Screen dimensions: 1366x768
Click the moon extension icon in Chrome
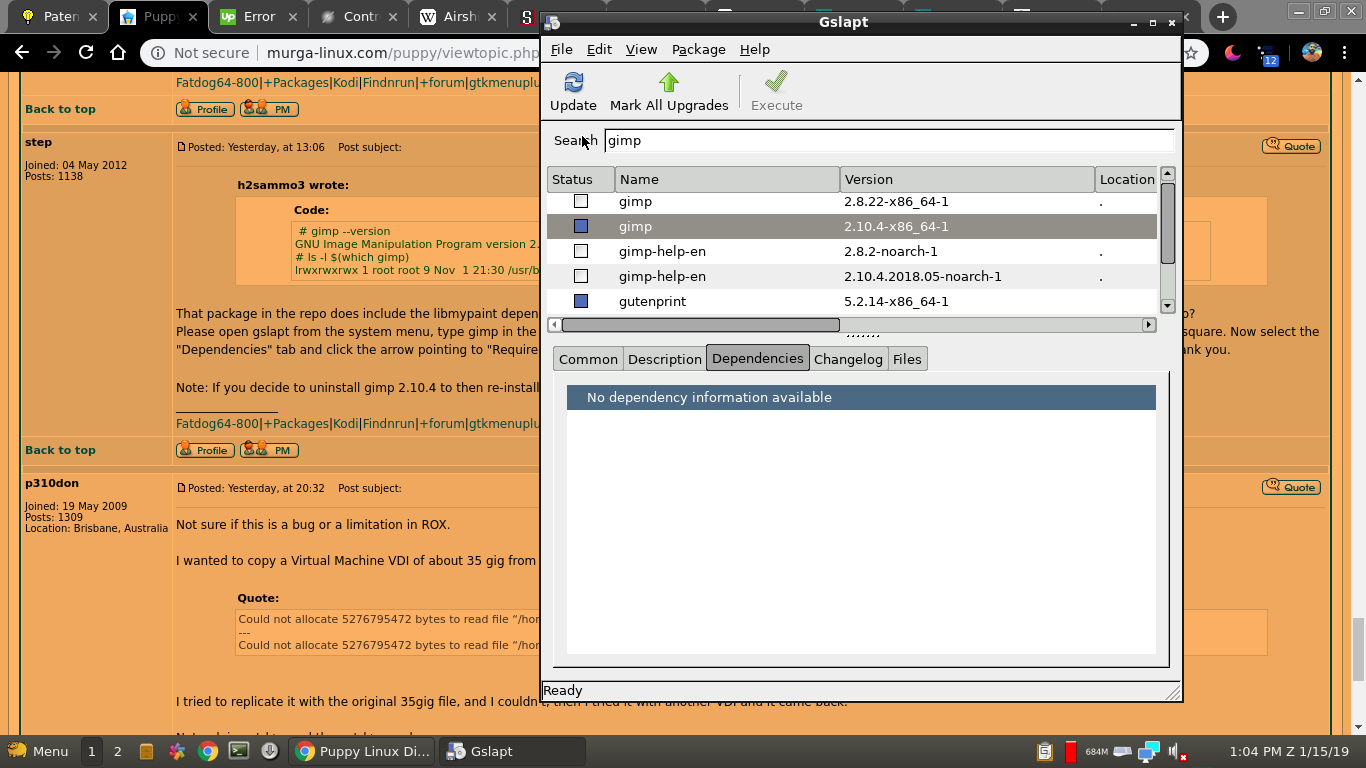point(1233,53)
